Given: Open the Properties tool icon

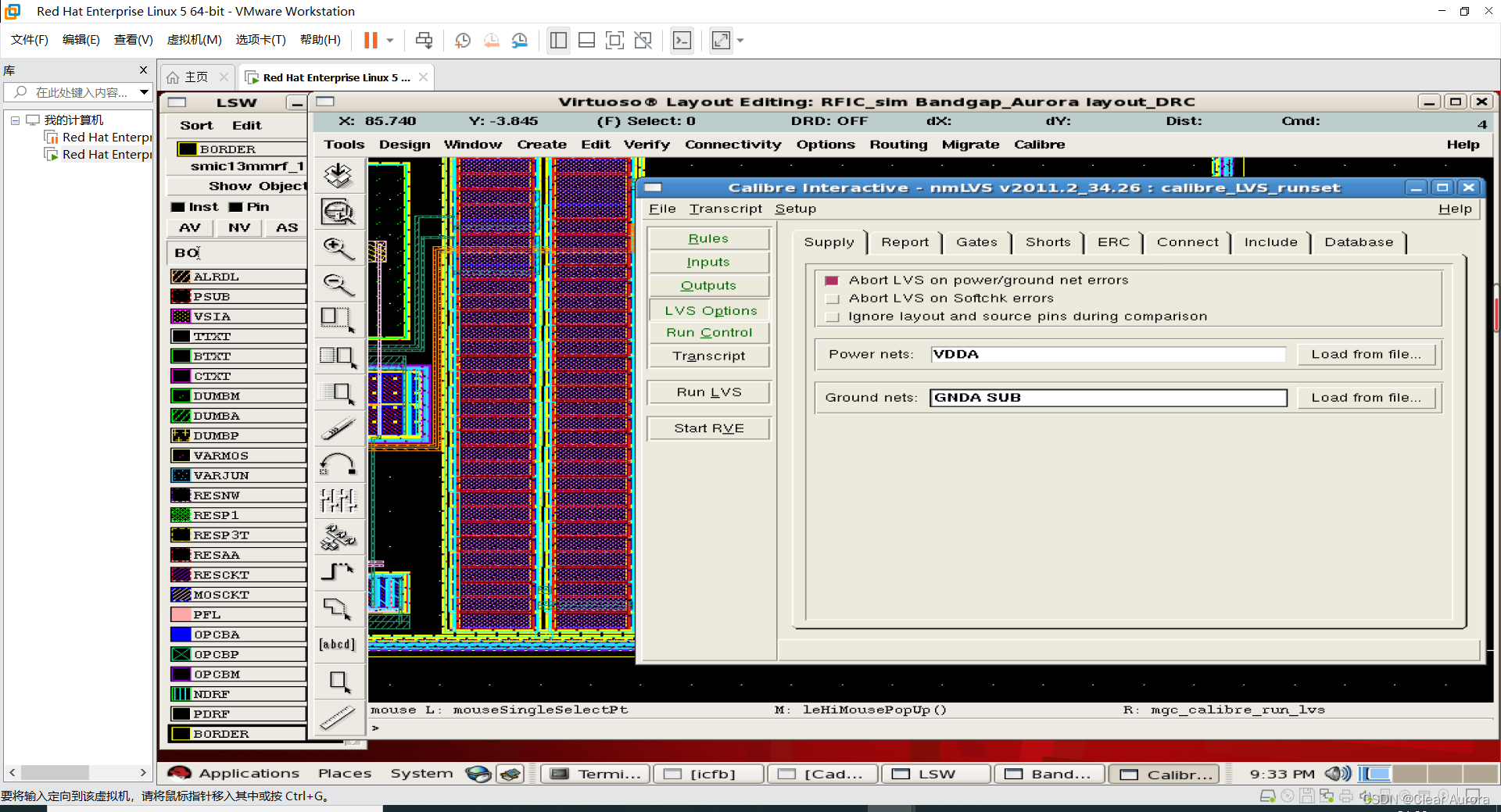Looking at the screenshot, I should tap(339, 500).
